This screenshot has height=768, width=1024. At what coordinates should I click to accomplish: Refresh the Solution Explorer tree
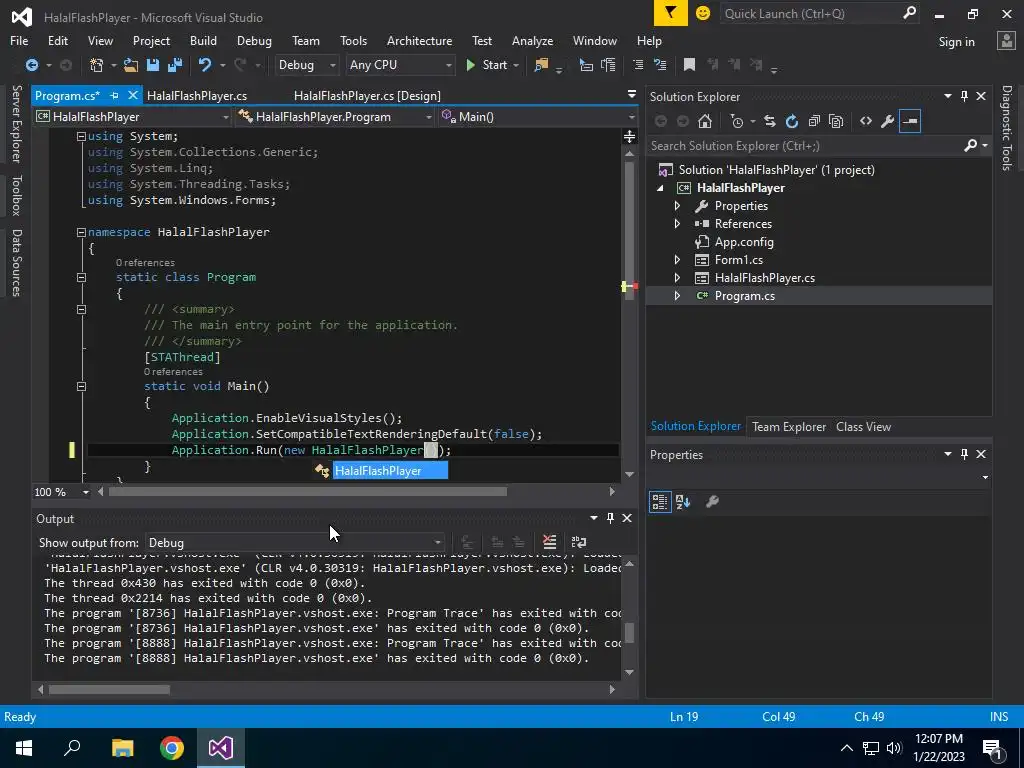(792, 121)
